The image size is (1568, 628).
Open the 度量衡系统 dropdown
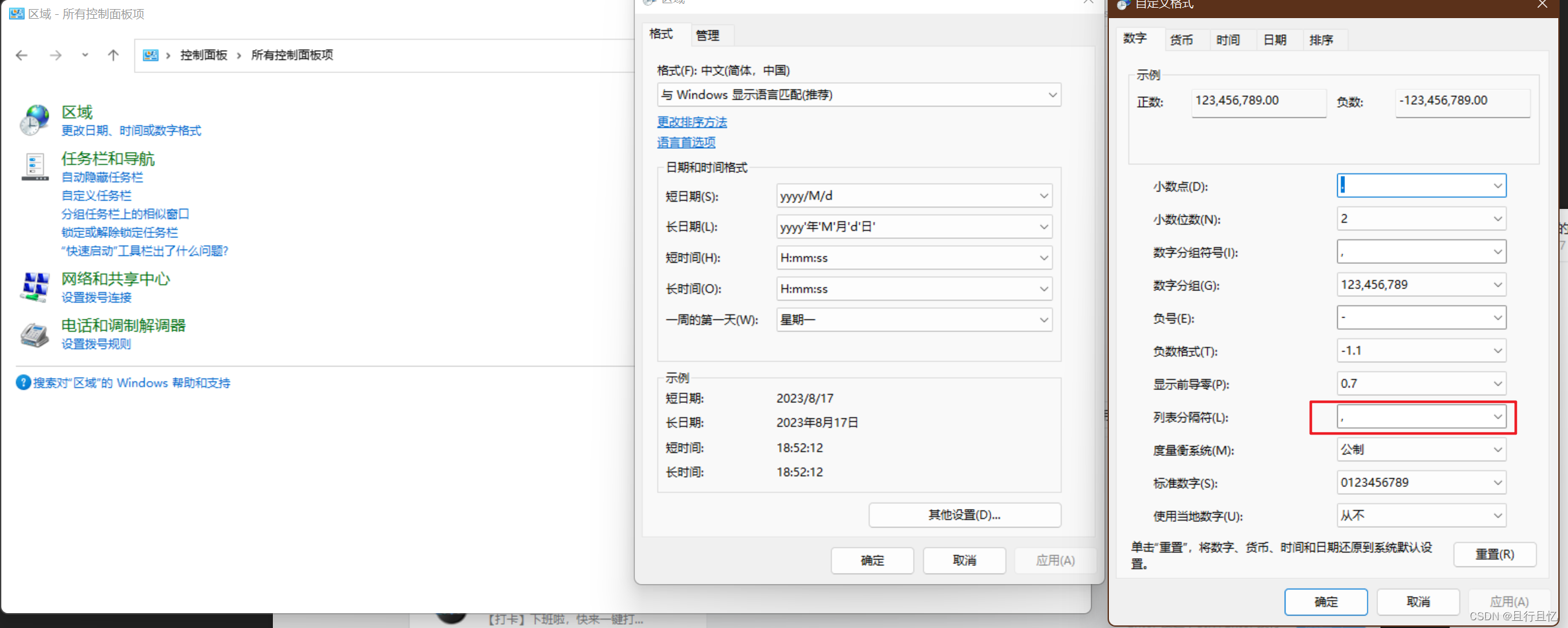click(x=1421, y=449)
